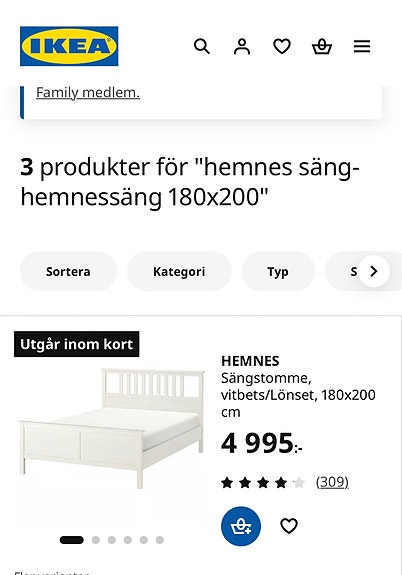Open the Typ filter
Screen dimensions: 402x575
(278, 271)
